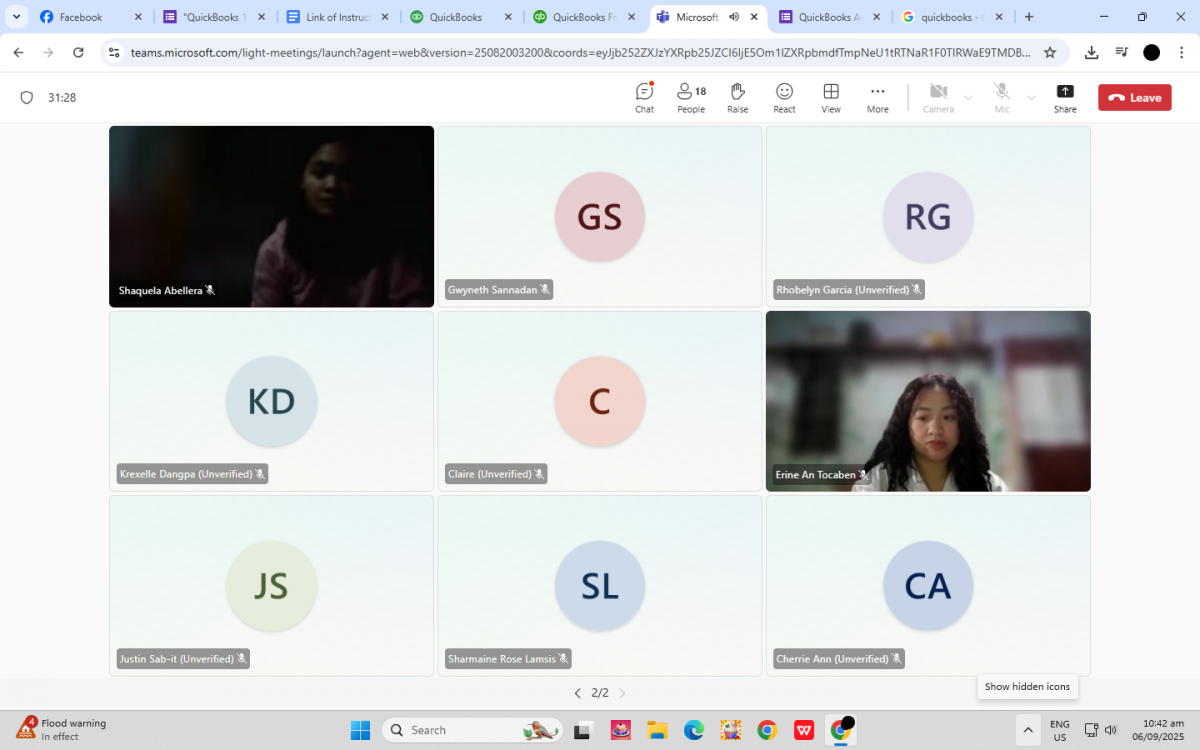Screen dimensions: 1200x750
Task: Unmute the Mic
Action: pos(1001,97)
